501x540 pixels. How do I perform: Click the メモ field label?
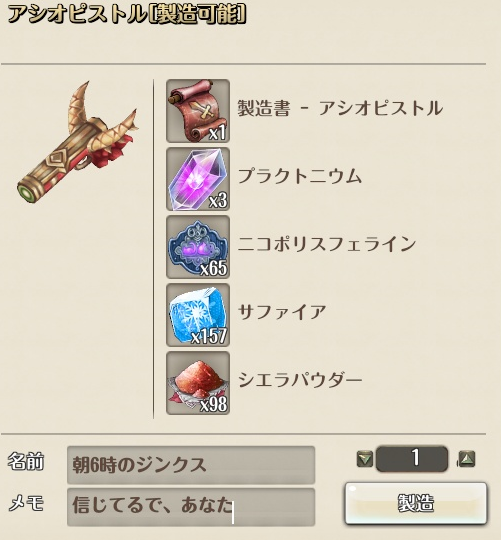tap(26, 504)
